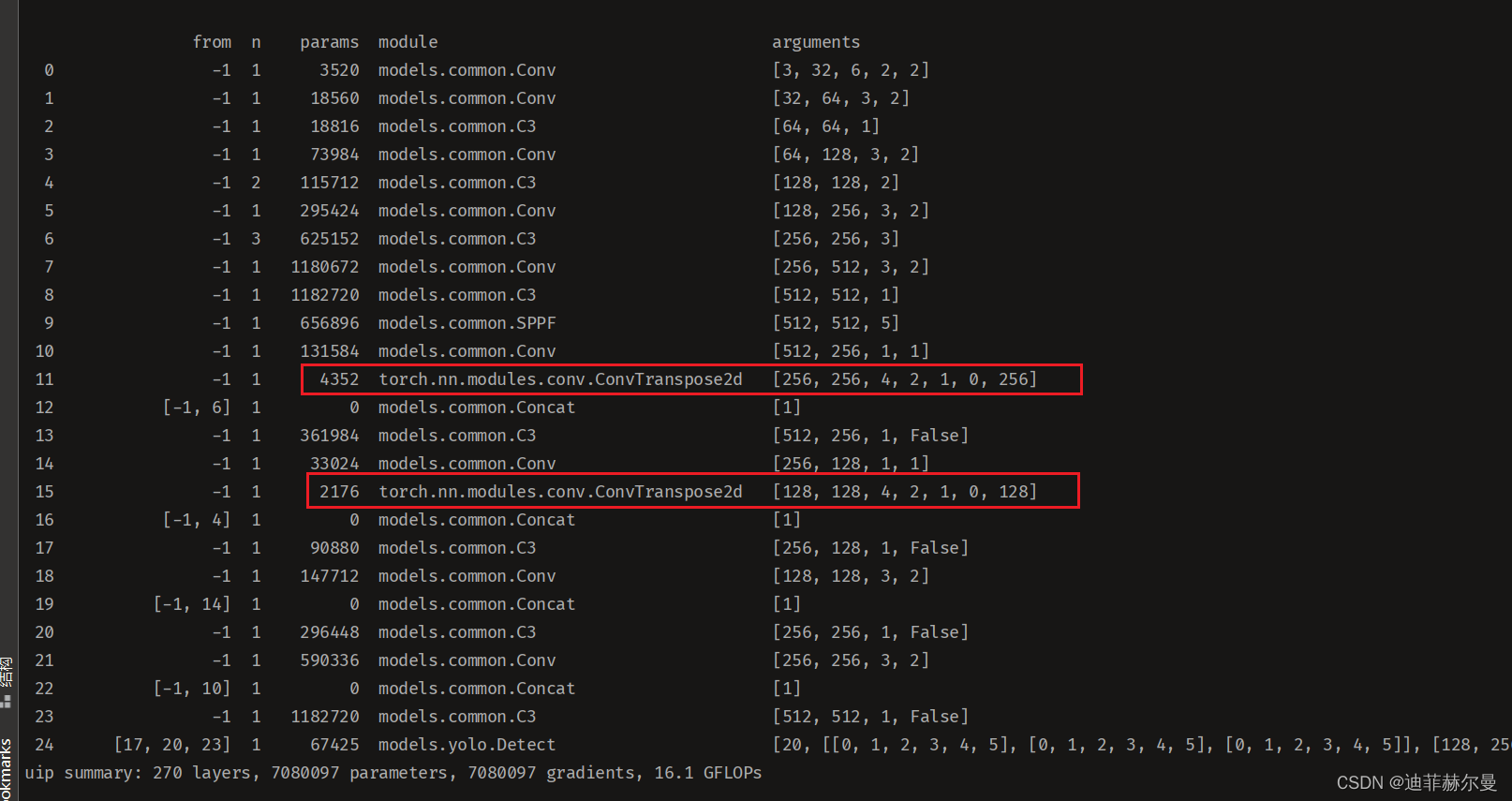Click models.yolo.Detect in the output
Image resolution: width=1512 pixels, height=801 pixels.
point(467,745)
